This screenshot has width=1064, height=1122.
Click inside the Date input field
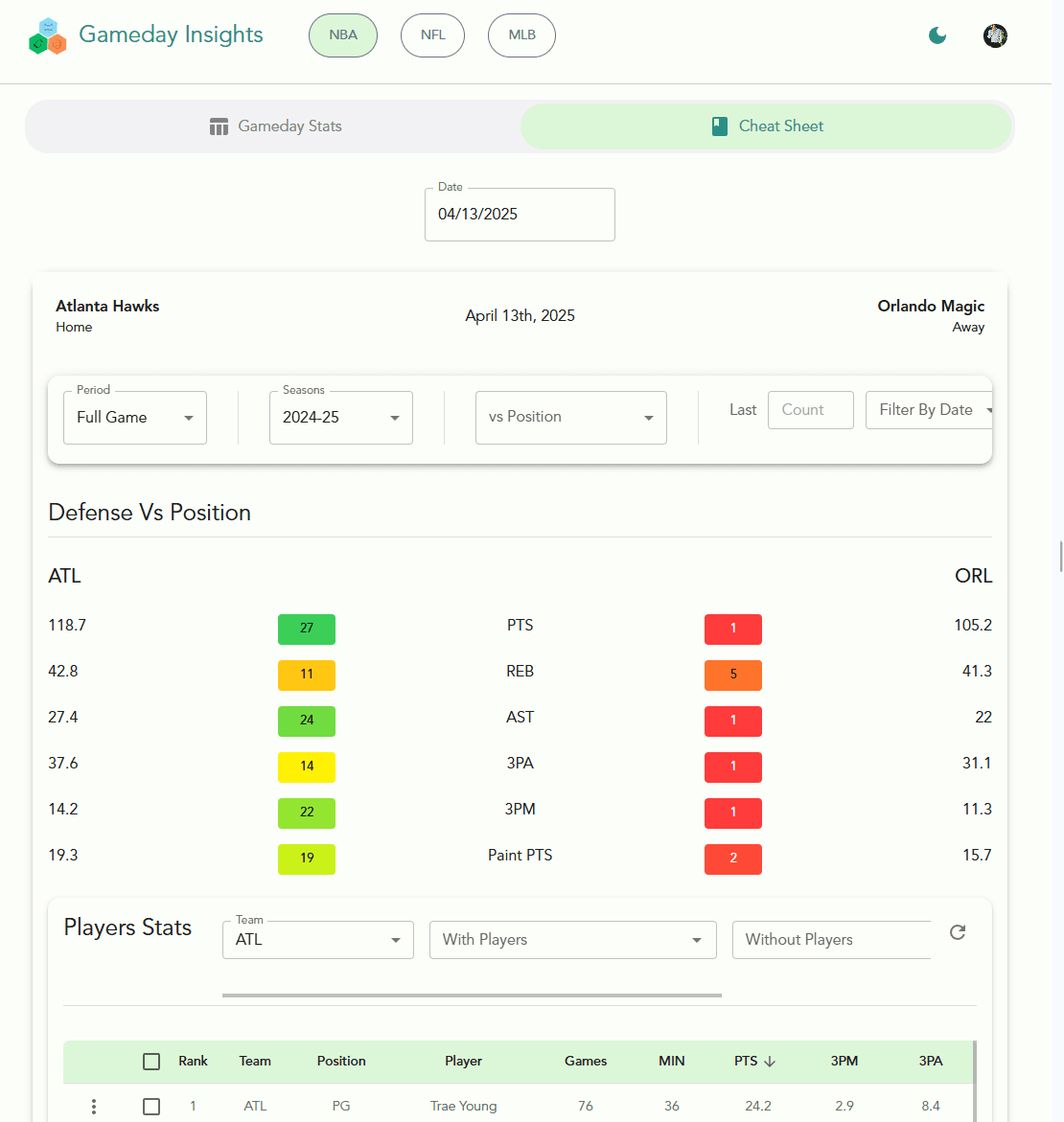pos(520,214)
